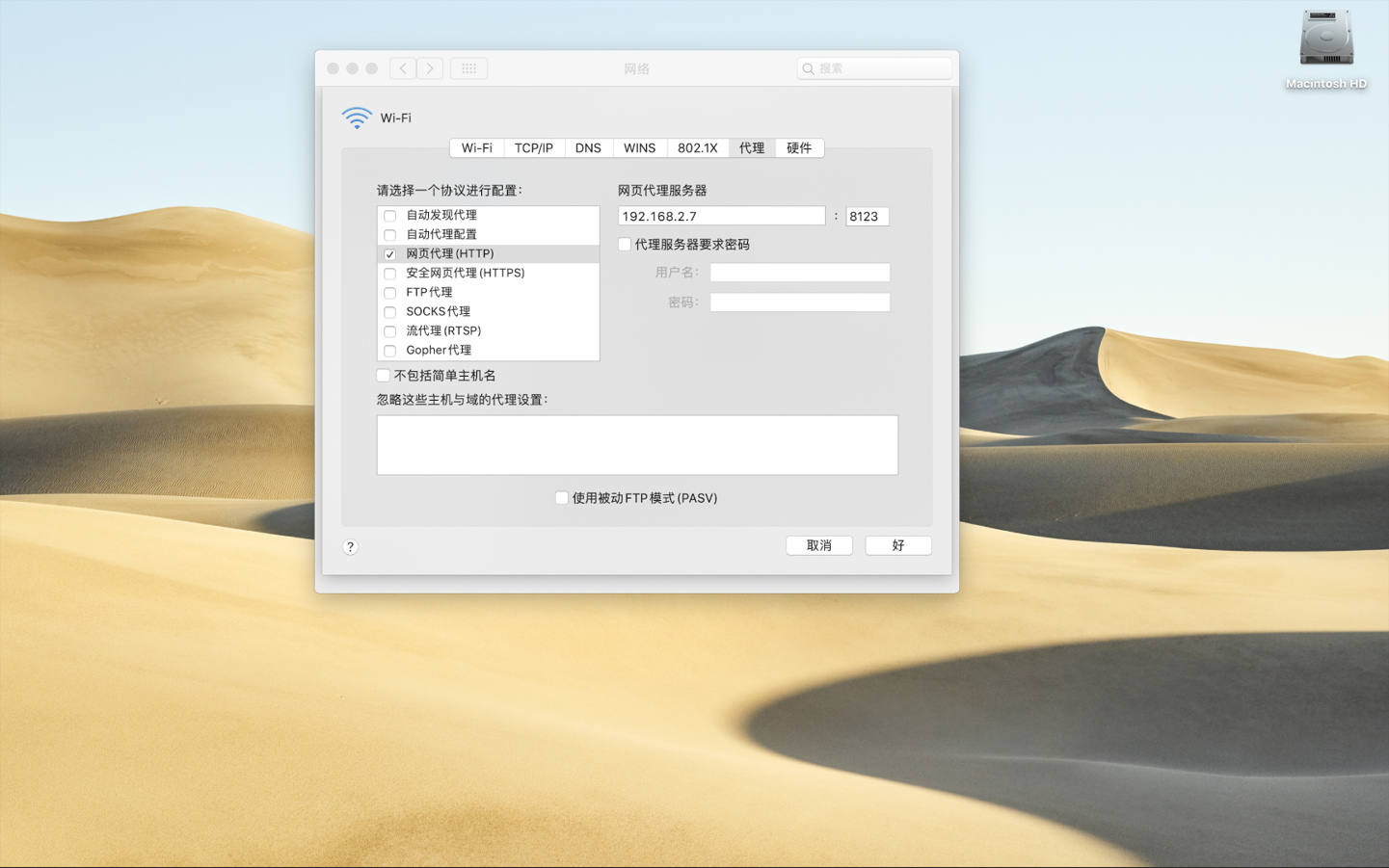
Task: Disable the 网页代理 (HTTP) checkbox
Action: (x=389, y=253)
